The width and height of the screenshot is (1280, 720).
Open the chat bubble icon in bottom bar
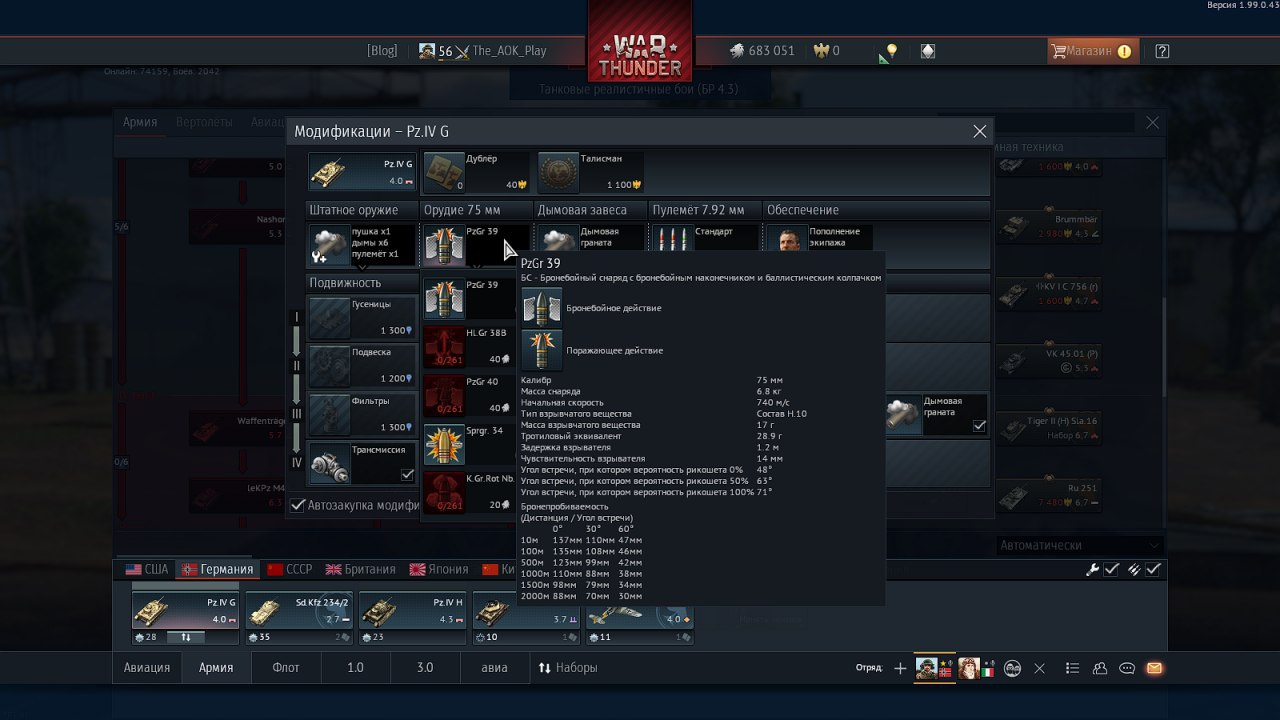tap(1127, 668)
